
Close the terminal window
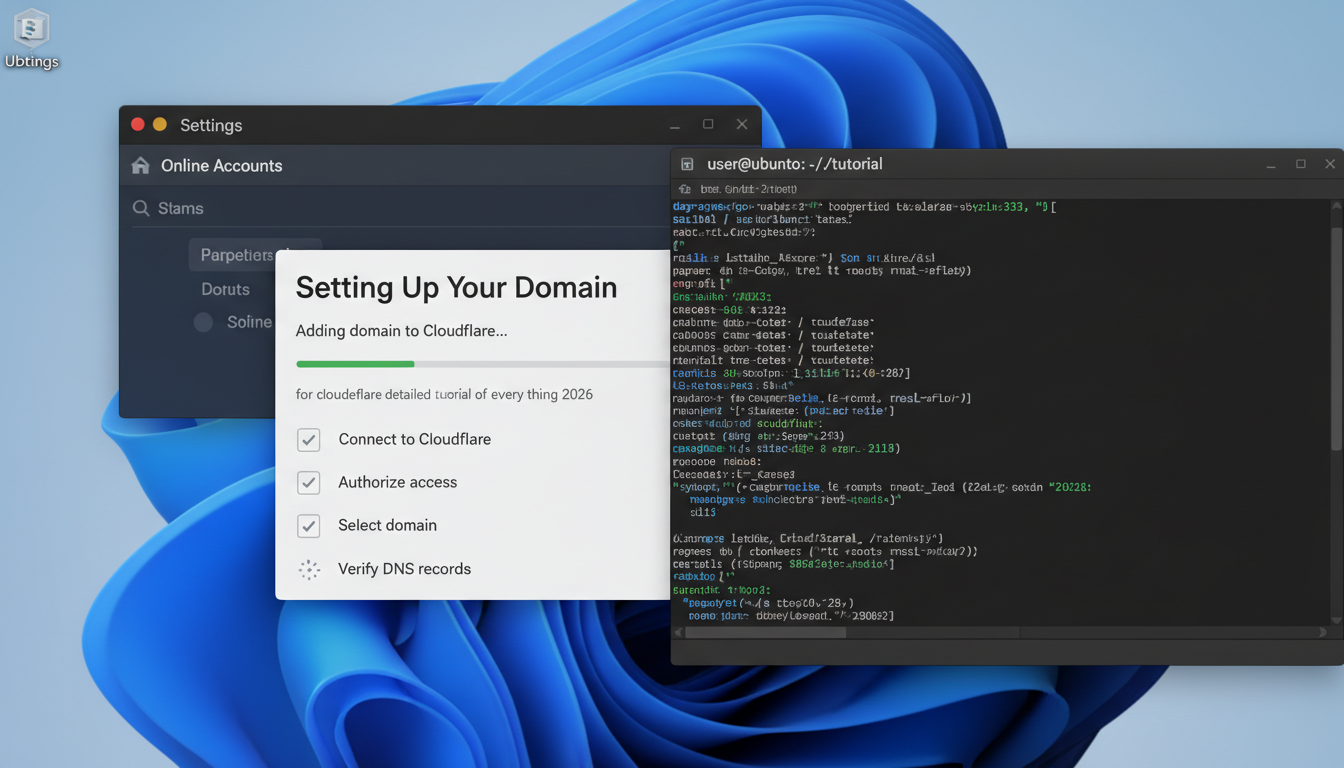(1330, 163)
